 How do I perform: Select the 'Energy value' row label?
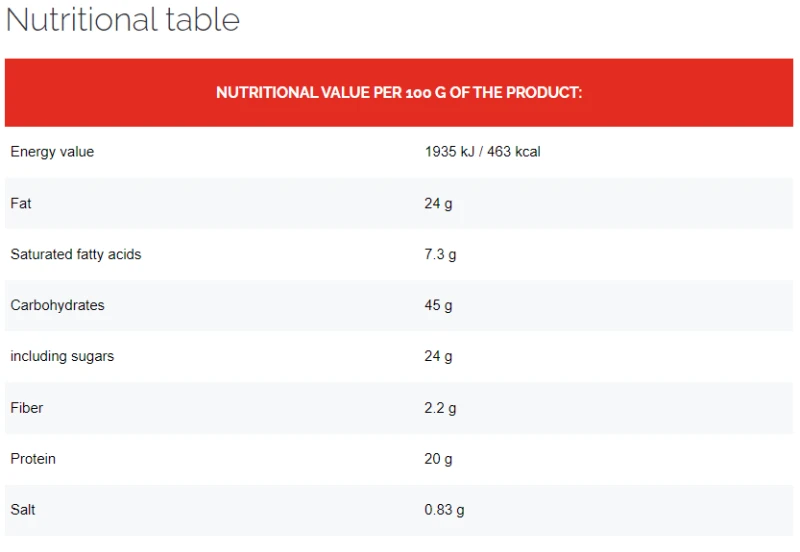(52, 152)
